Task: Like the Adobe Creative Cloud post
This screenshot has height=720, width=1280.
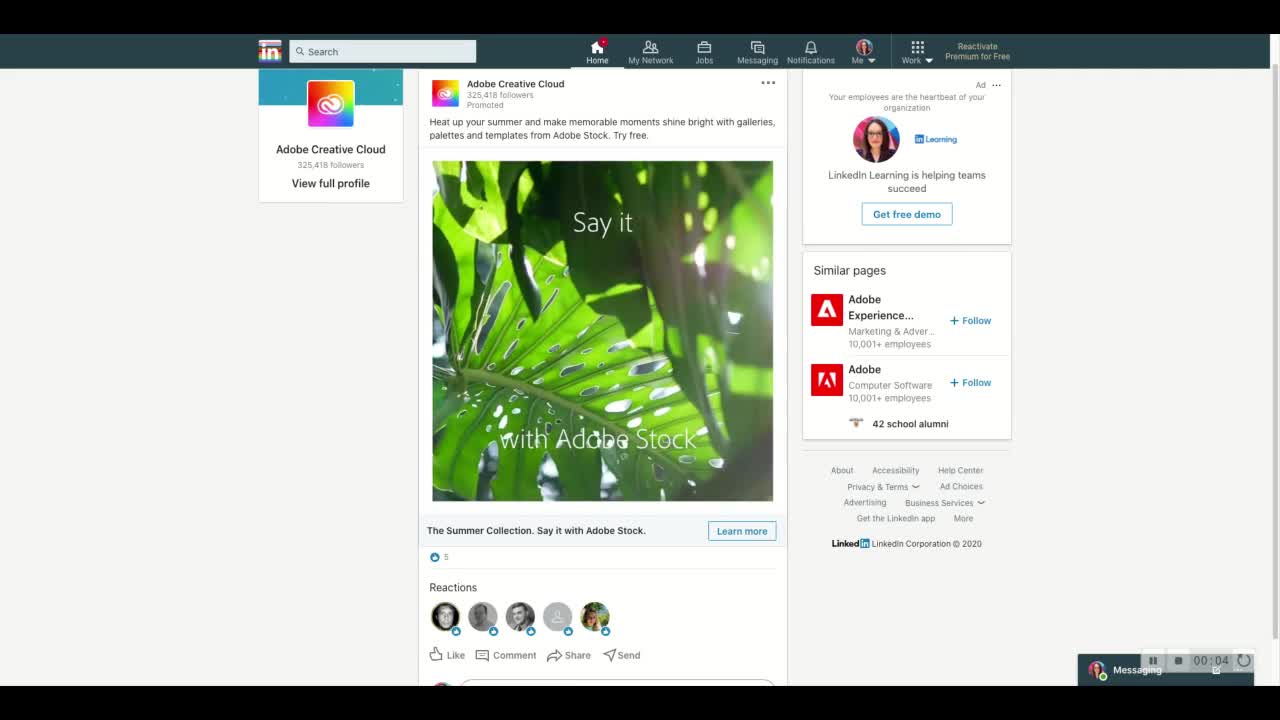Action: [x=447, y=655]
